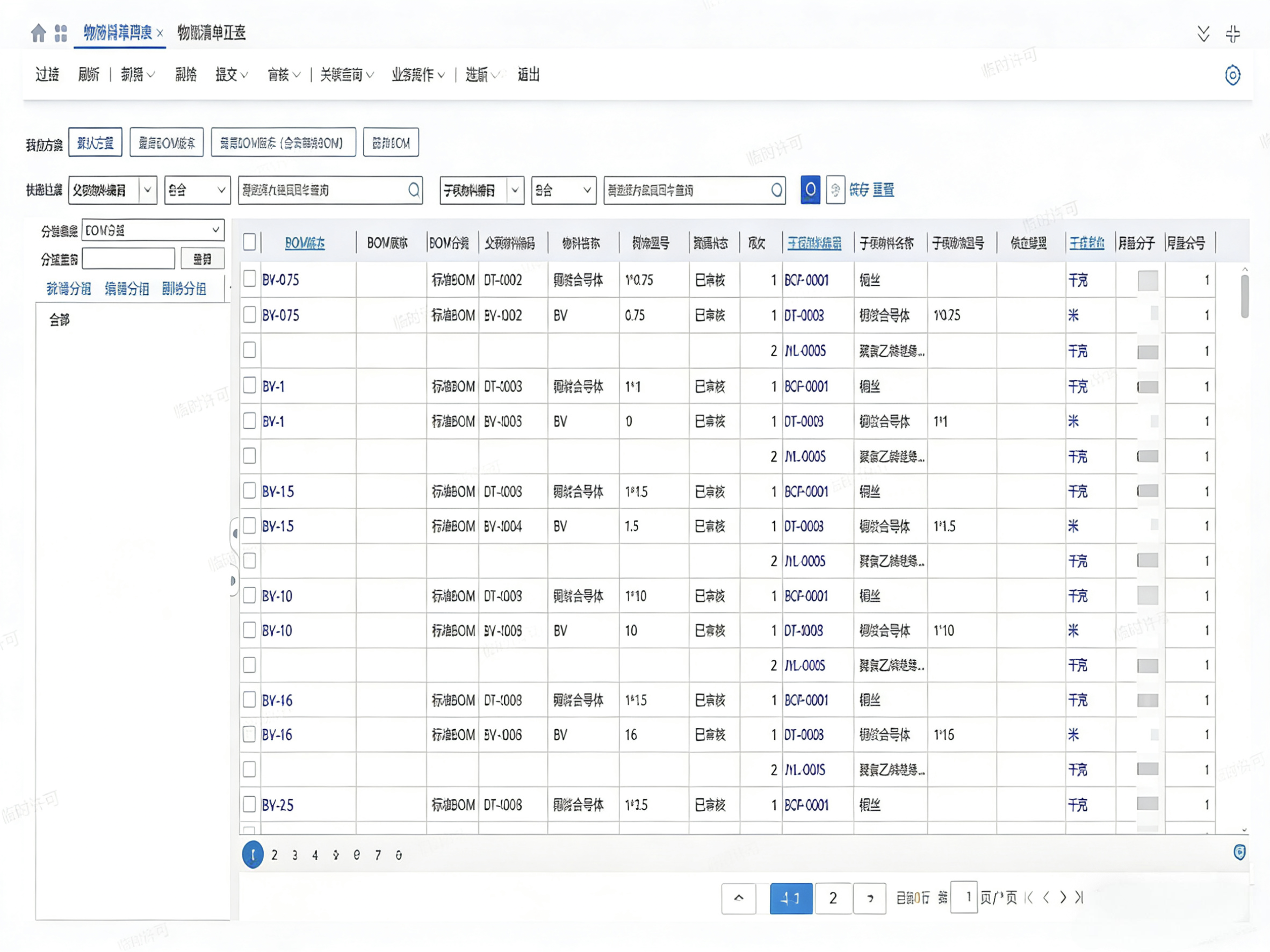This screenshot has width=1270, height=952.
Task: Click the last-page arrow icon in the pagination
Action: (x=1079, y=897)
